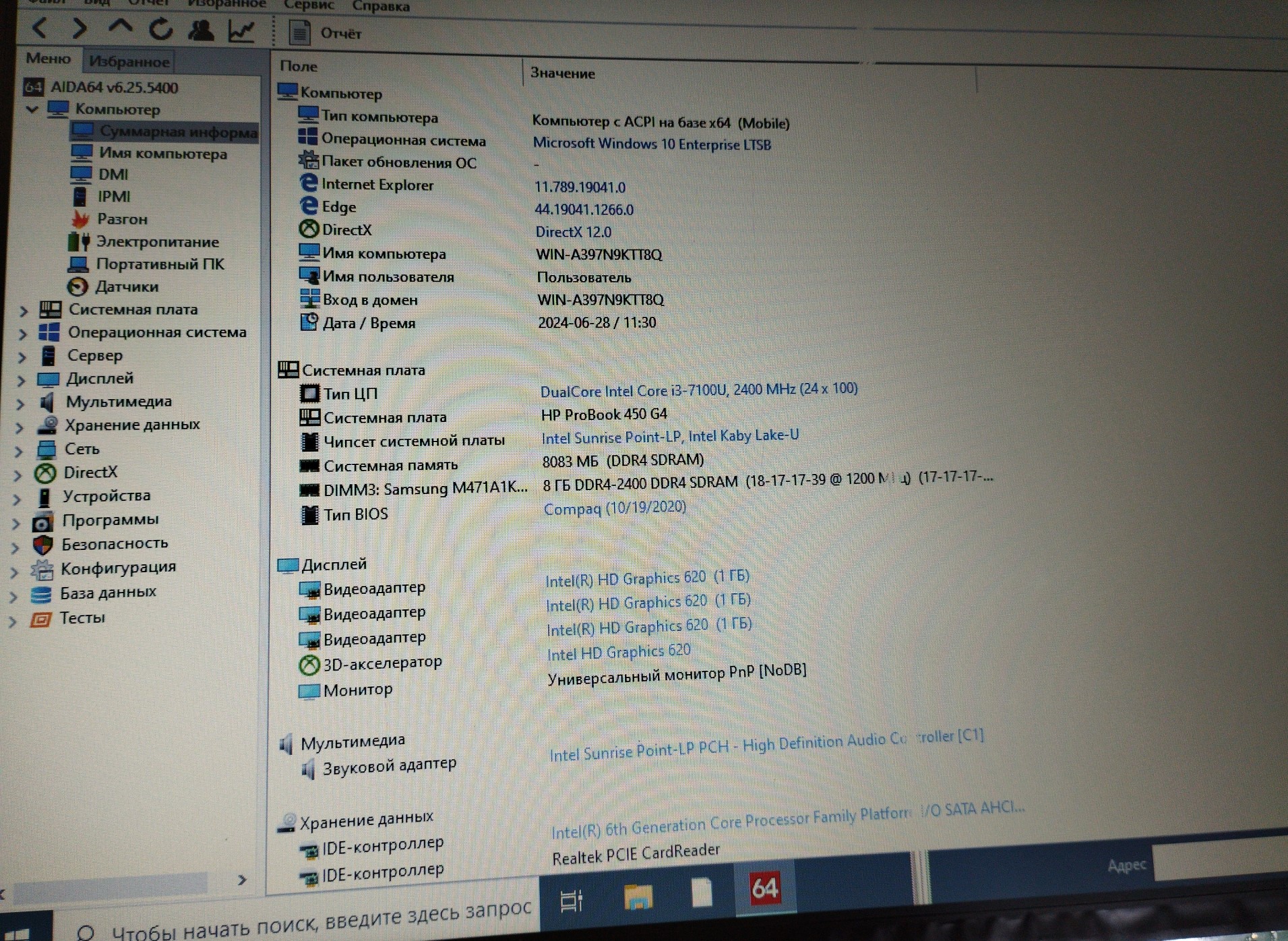This screenshot has height=941, width=1288.
Task: Open Microsoft Windows 10 Enterprise LTSB link
Action: (652, 144)
